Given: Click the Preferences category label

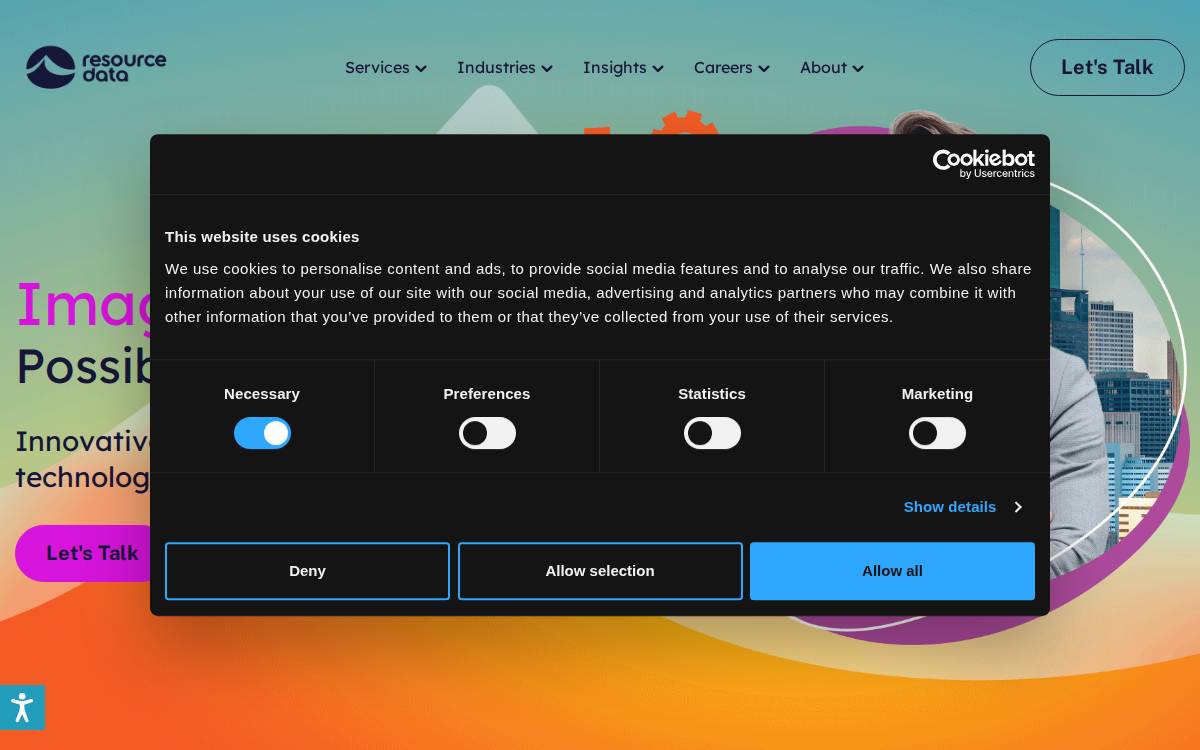Looking at the screenshot, I should pyautogui.click(x=487, y=394).
